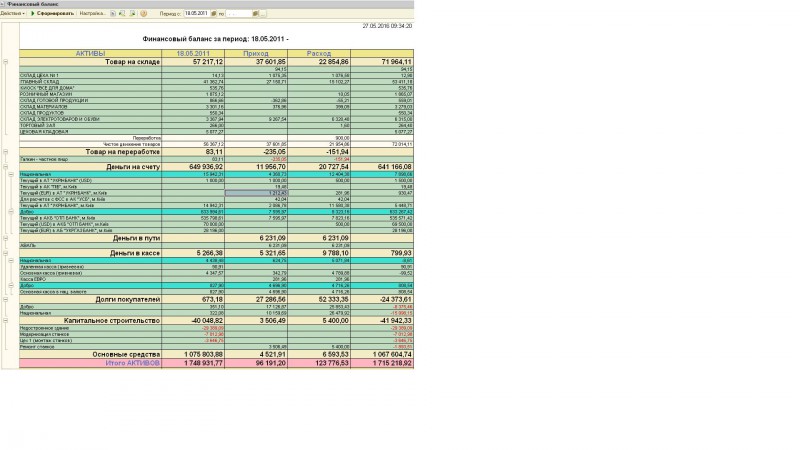Click the Деньги в кассе row label
The image size is (800, 450).
(x=135, y=253)
